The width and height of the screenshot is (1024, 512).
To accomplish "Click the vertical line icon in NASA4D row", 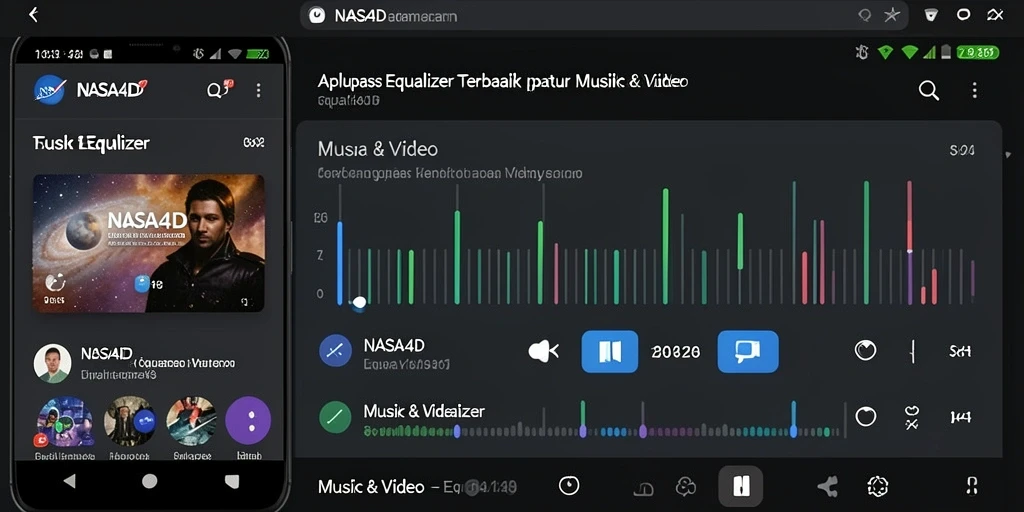I will [x=912, y=351].
